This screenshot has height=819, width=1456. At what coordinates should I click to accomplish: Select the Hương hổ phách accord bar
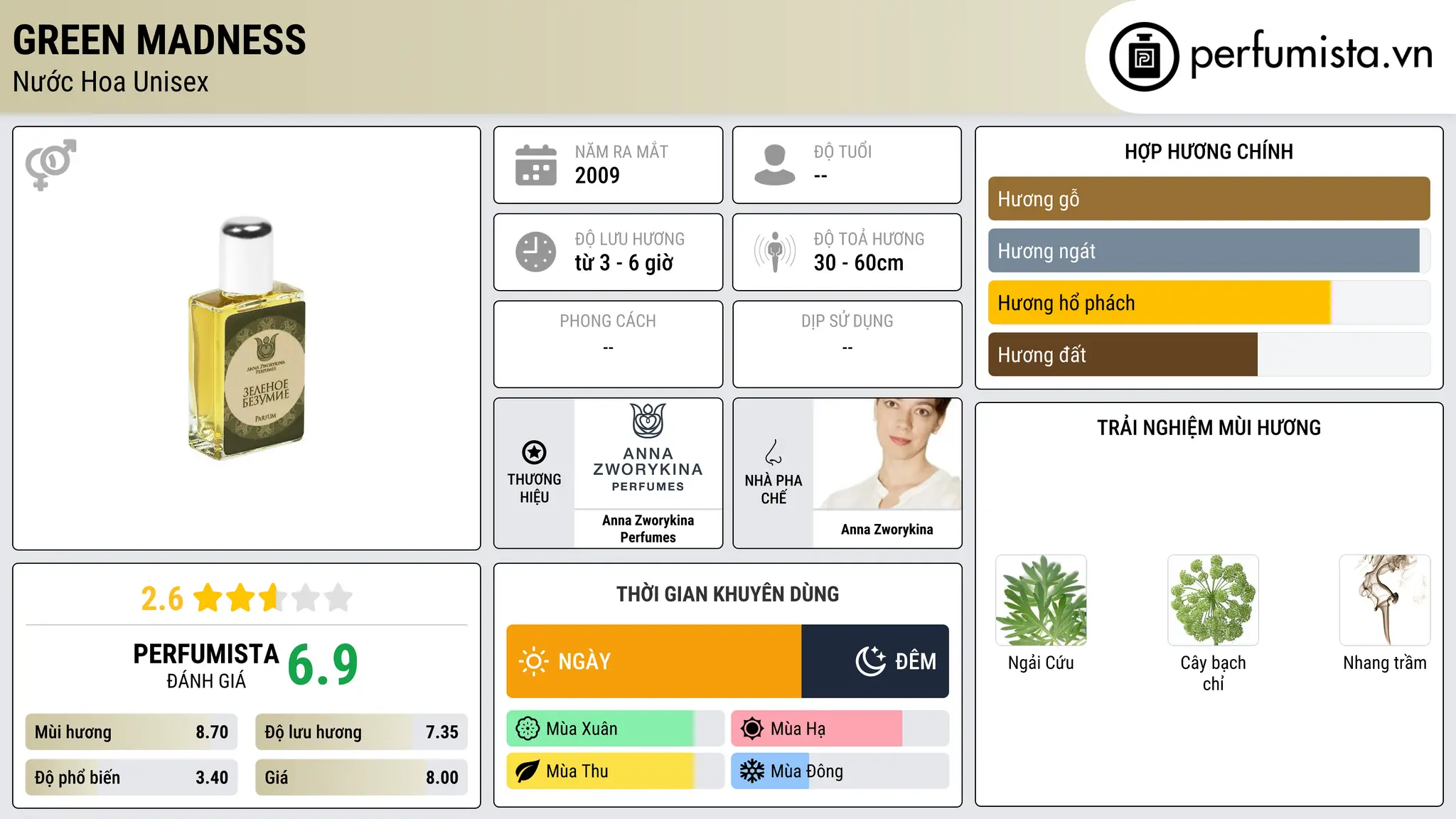coord(1209,303)
